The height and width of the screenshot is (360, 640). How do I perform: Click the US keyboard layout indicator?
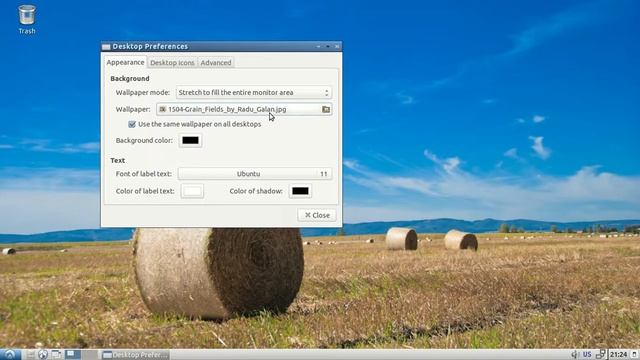[587, 354]
